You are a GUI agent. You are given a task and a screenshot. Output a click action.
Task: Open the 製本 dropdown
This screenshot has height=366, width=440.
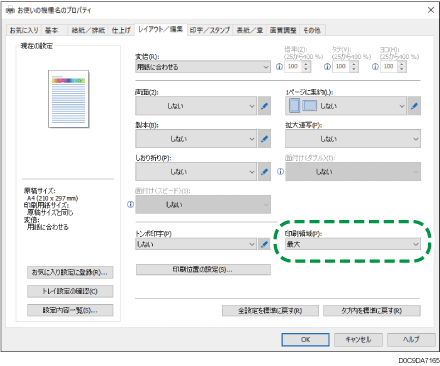click(196, 139)
